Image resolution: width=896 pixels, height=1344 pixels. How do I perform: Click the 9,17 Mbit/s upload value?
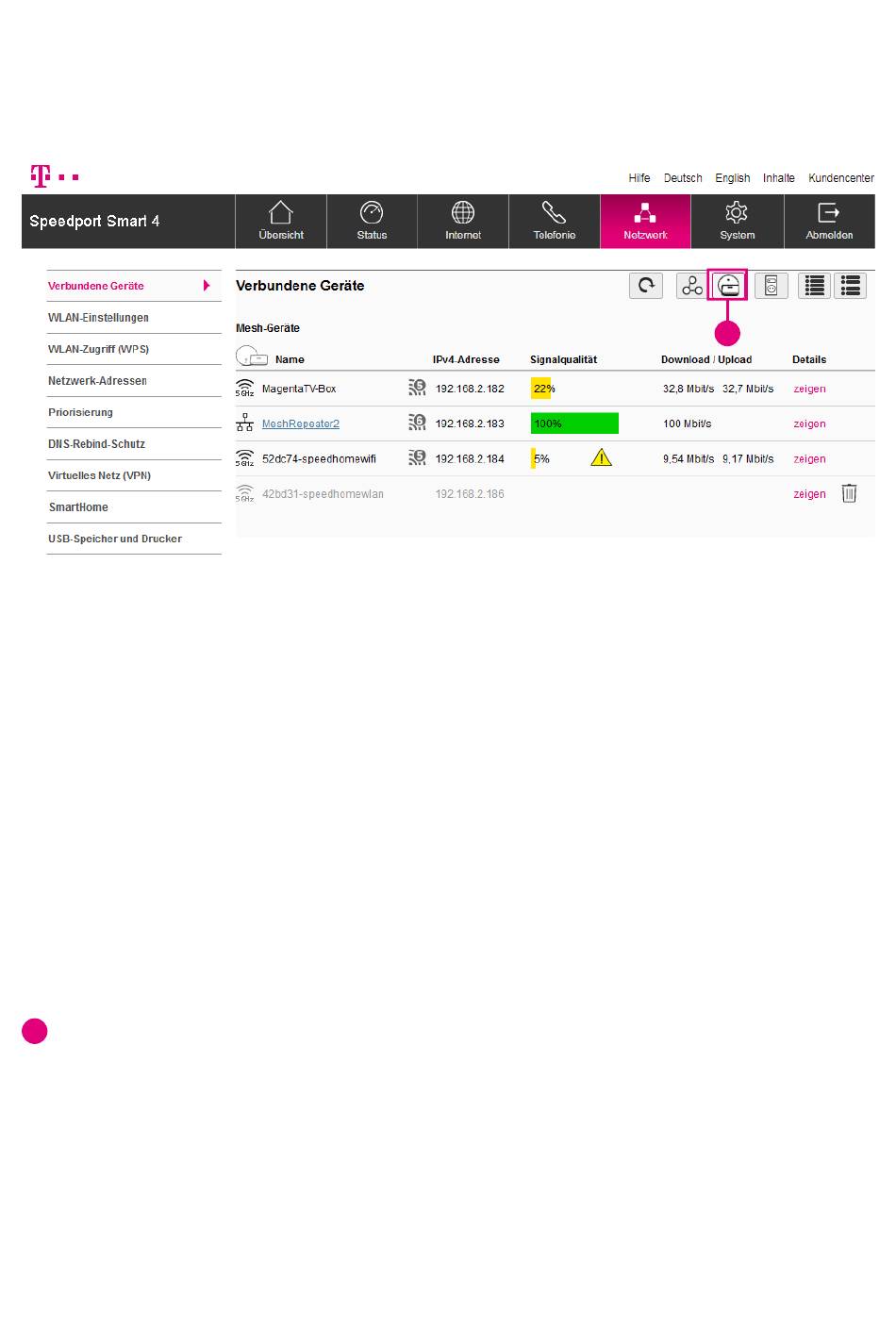tap(748, 458)
